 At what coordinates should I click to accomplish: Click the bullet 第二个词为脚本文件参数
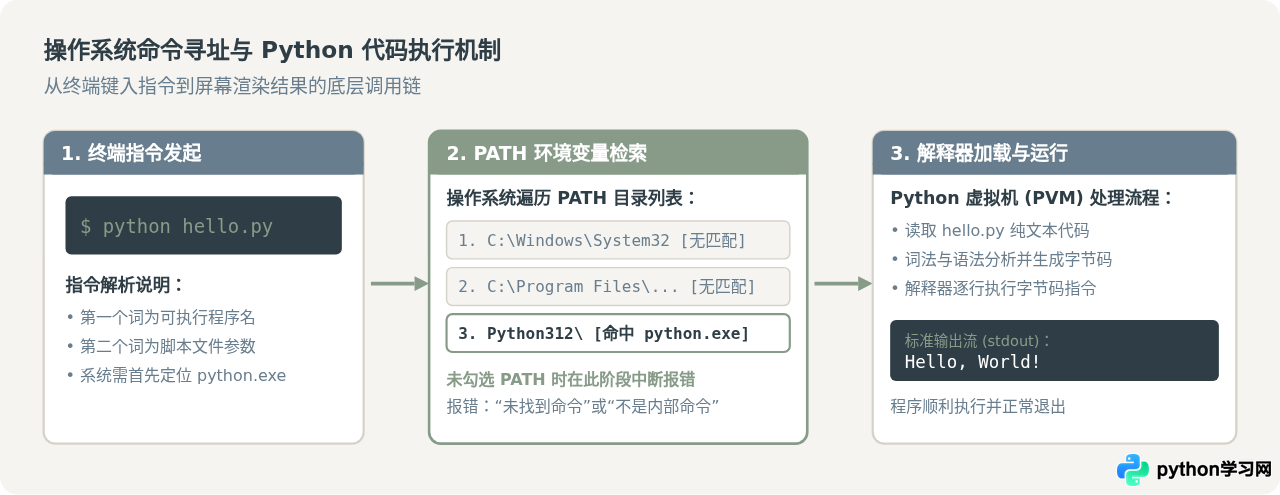[x=161, y=347]
